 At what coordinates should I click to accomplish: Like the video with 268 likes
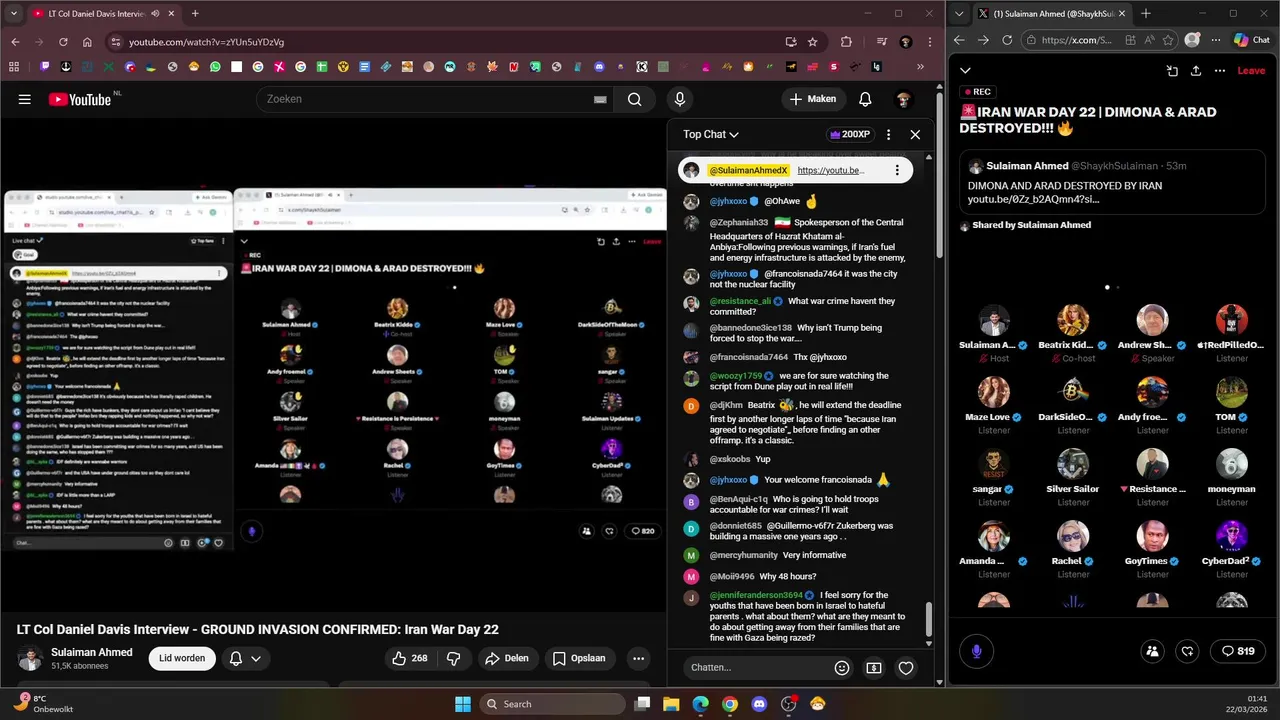click(x=410, y=658)
